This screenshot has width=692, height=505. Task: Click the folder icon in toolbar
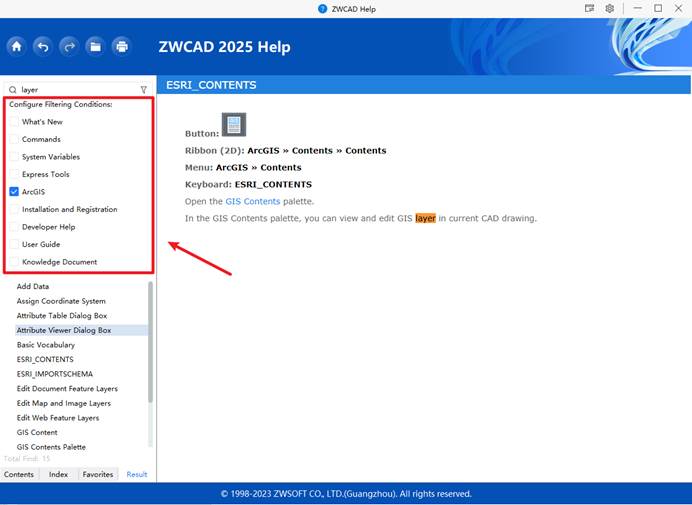(95, 46)
